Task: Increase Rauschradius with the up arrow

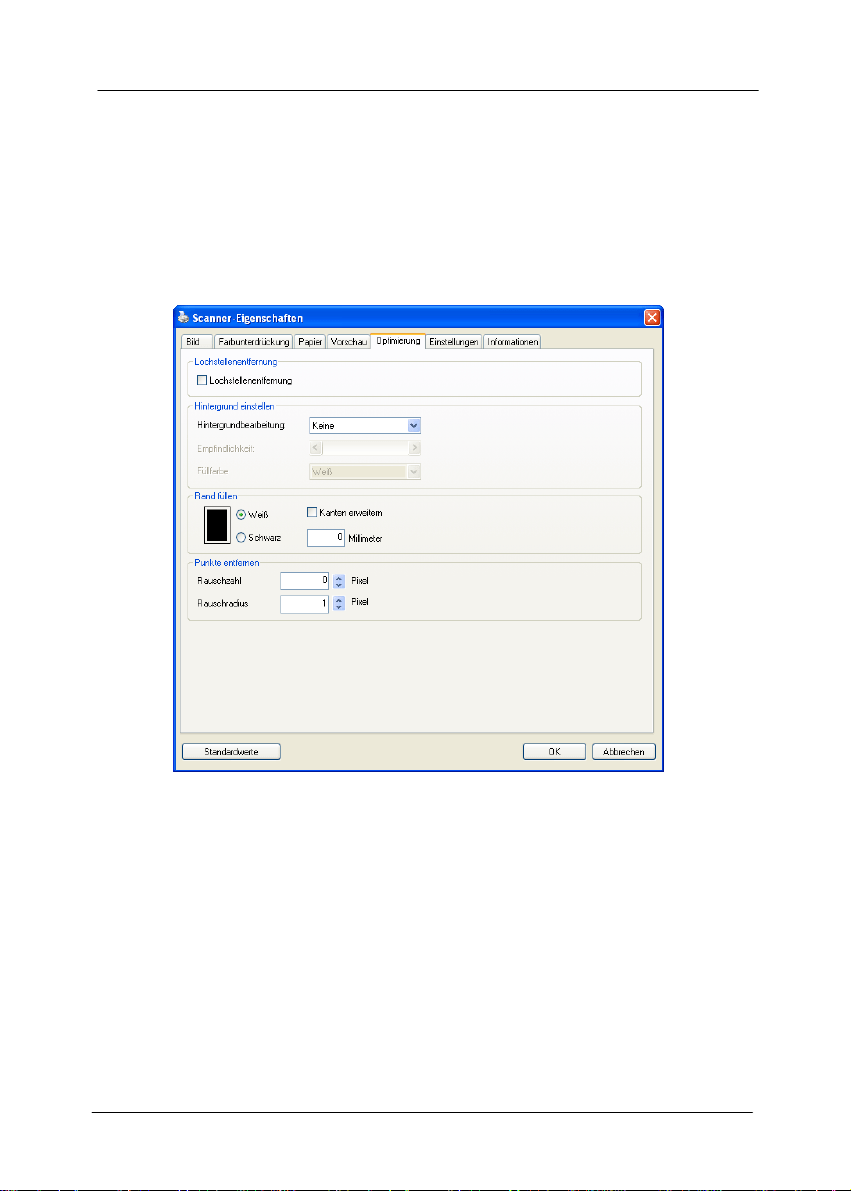Action: [339, 600]
